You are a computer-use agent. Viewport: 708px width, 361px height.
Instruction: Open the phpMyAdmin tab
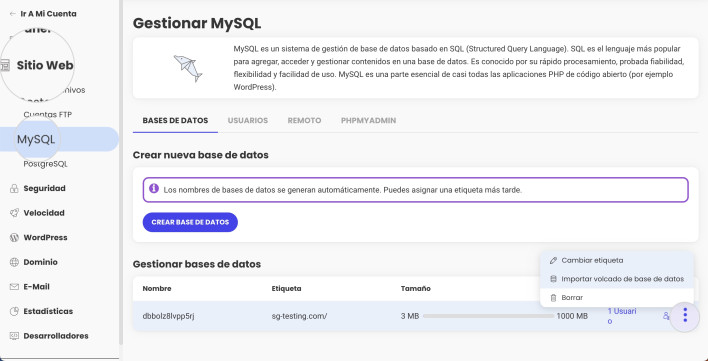368,120
